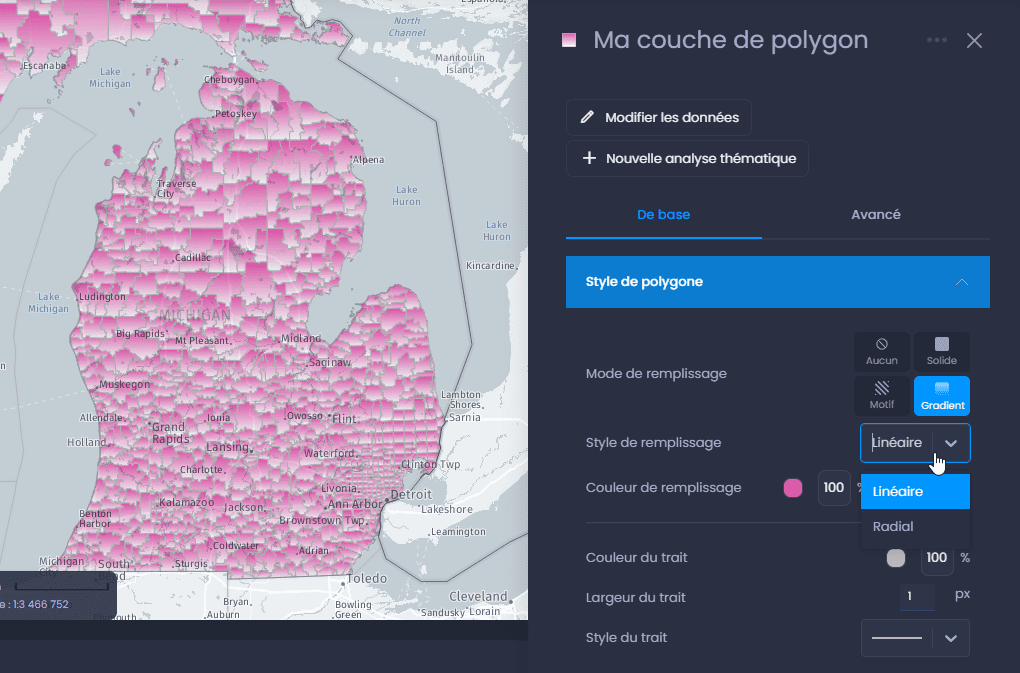This screenshot has height=673, width=1020.
Task: Switch to the De base tab
Action: (664, 215)
